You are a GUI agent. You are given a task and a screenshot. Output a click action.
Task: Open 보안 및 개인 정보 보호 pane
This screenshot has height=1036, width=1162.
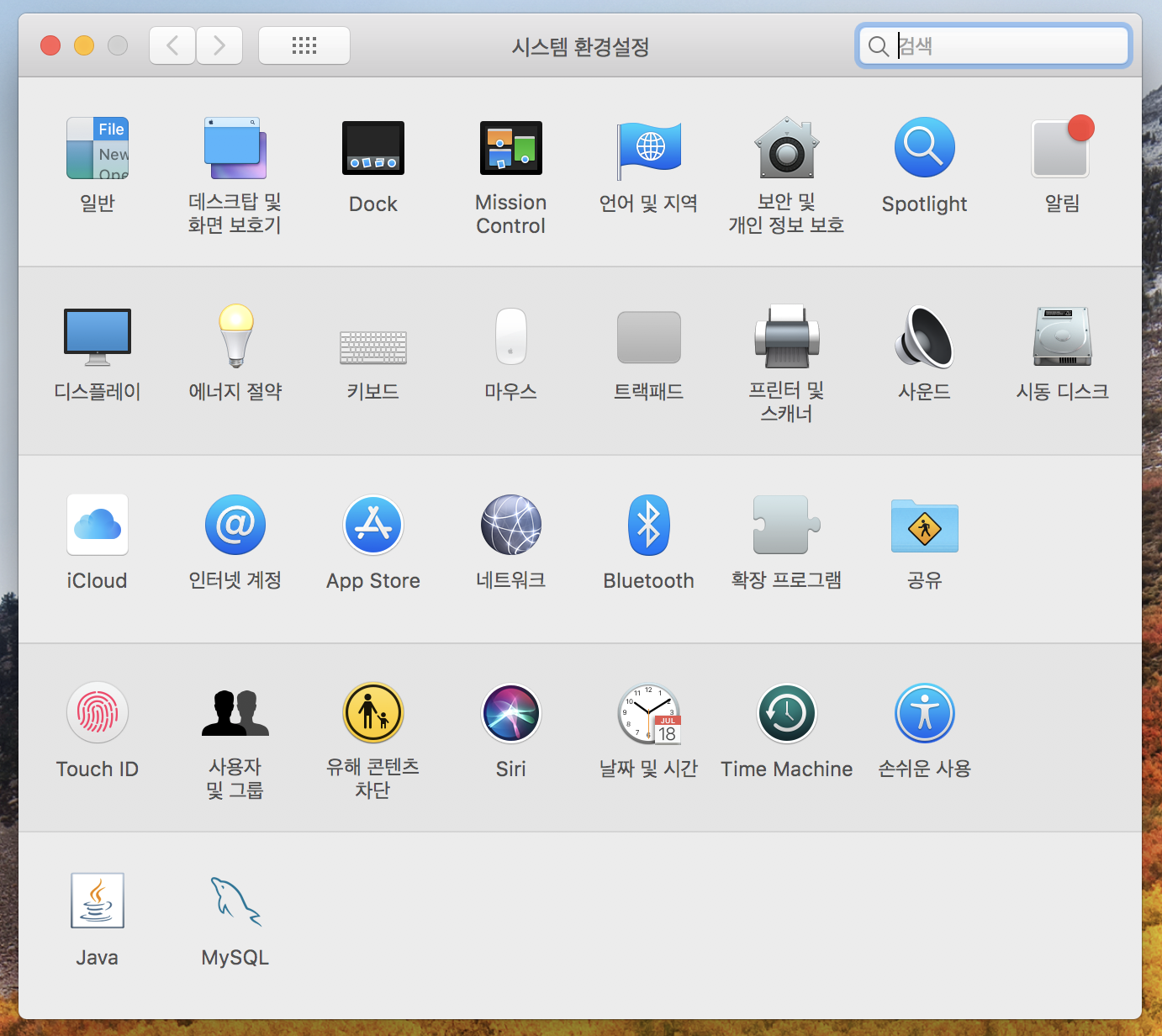(787, 148)
